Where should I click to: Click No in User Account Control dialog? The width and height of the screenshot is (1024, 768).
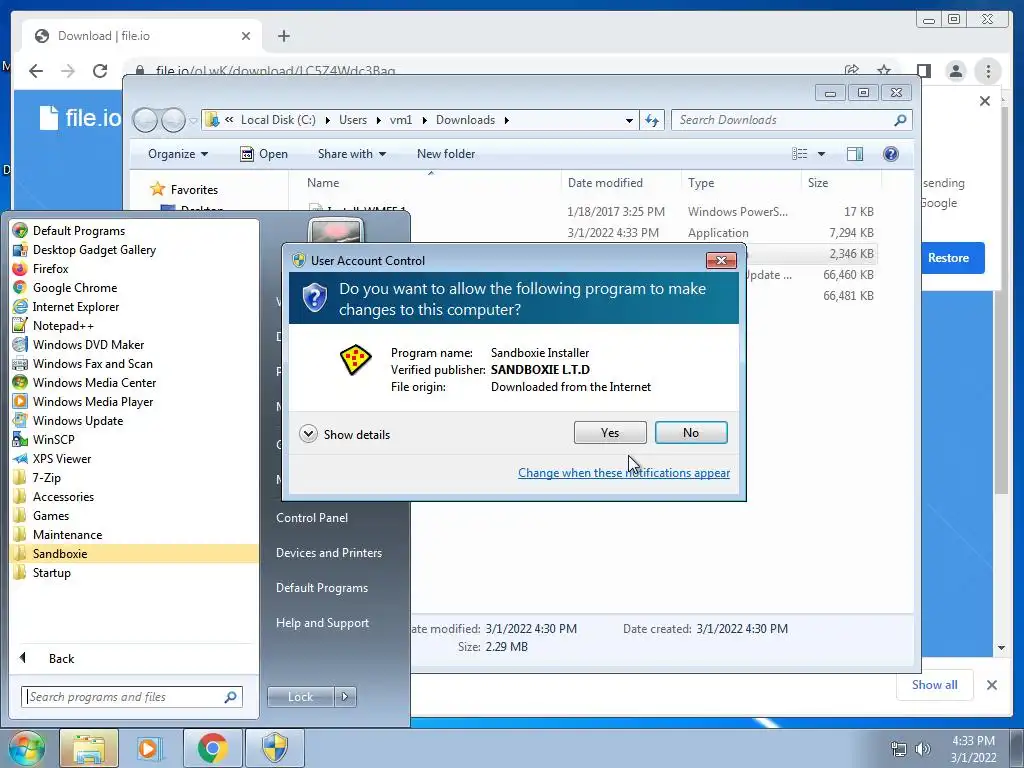coord(691,432)
